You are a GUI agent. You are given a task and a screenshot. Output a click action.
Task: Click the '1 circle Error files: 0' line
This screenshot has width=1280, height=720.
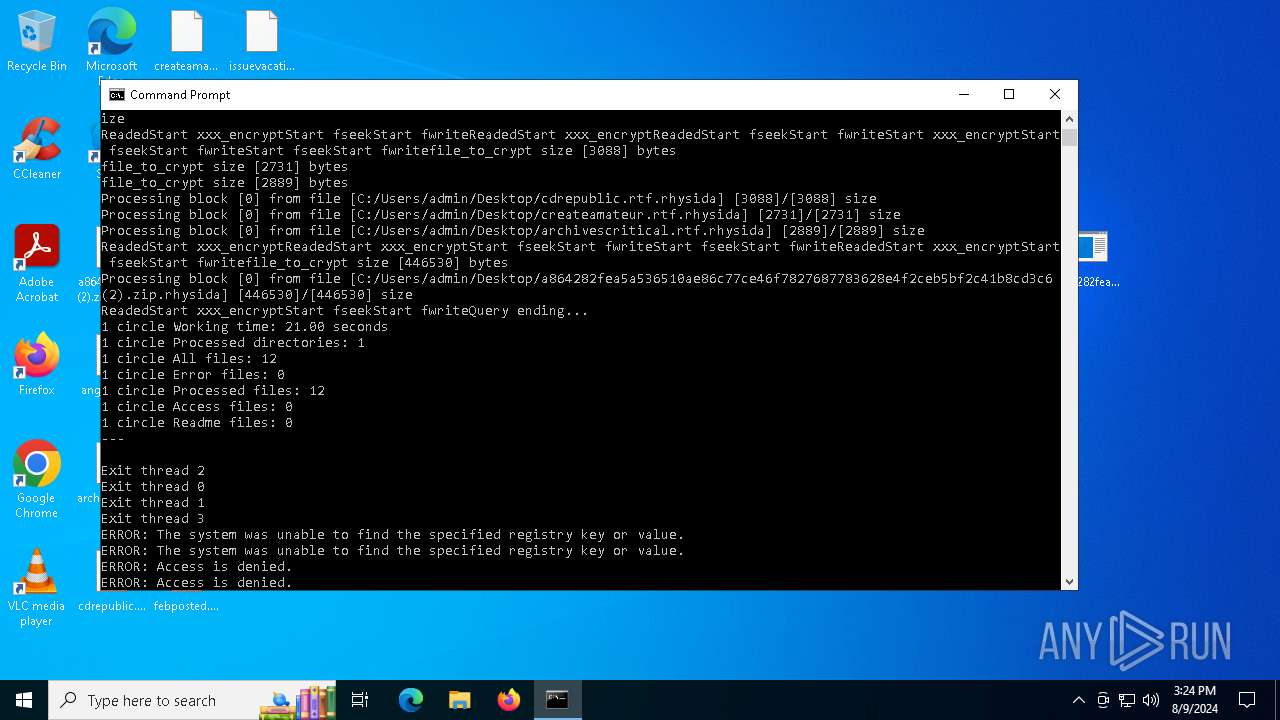[x=193, y=375]
